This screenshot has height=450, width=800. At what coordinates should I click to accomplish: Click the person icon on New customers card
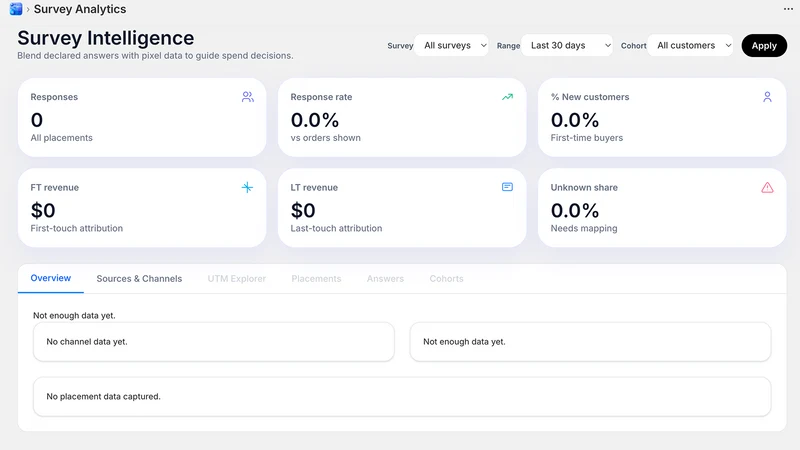click(767, 97)
